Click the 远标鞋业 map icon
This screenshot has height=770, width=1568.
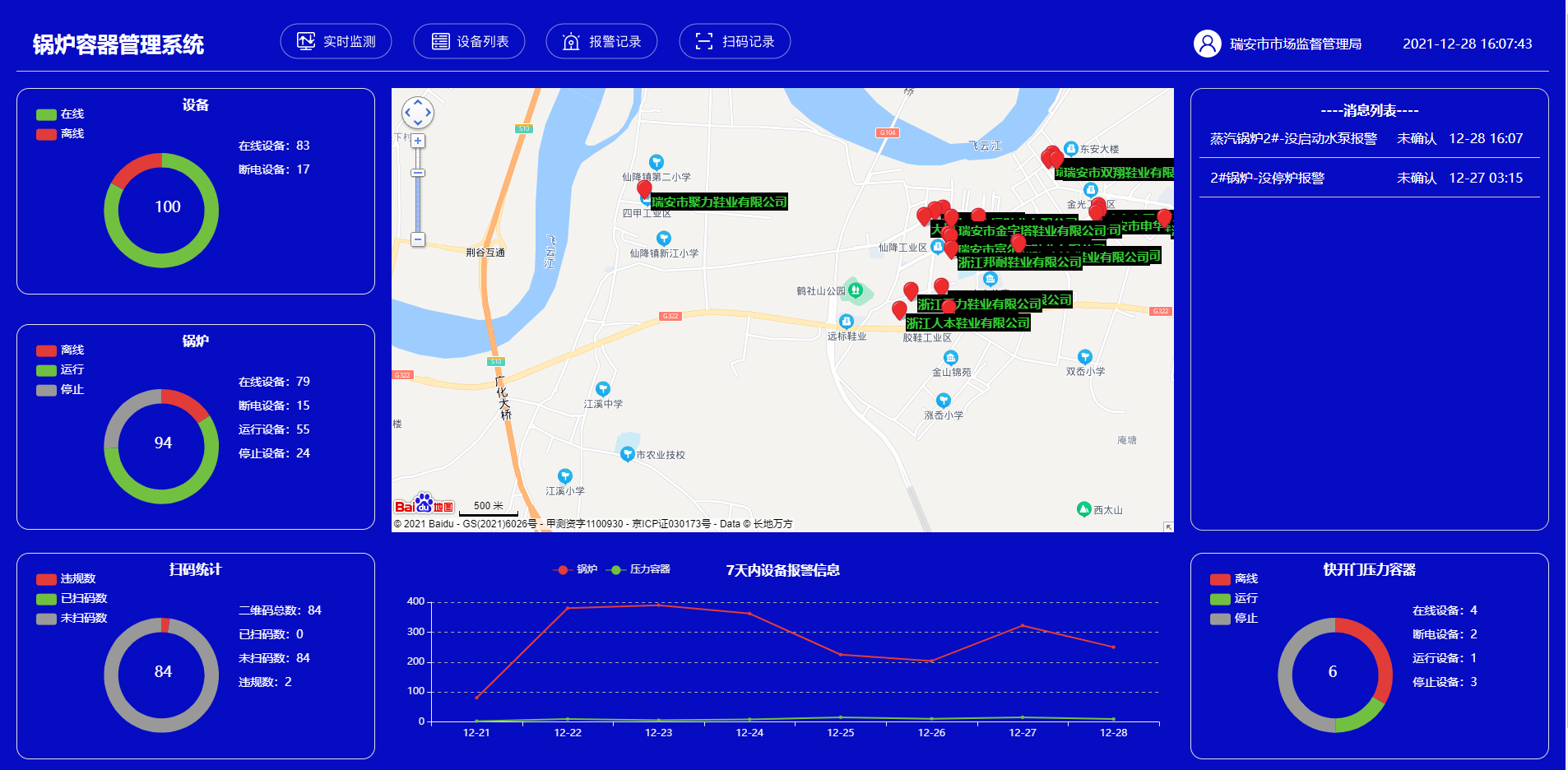pos(847,321)
